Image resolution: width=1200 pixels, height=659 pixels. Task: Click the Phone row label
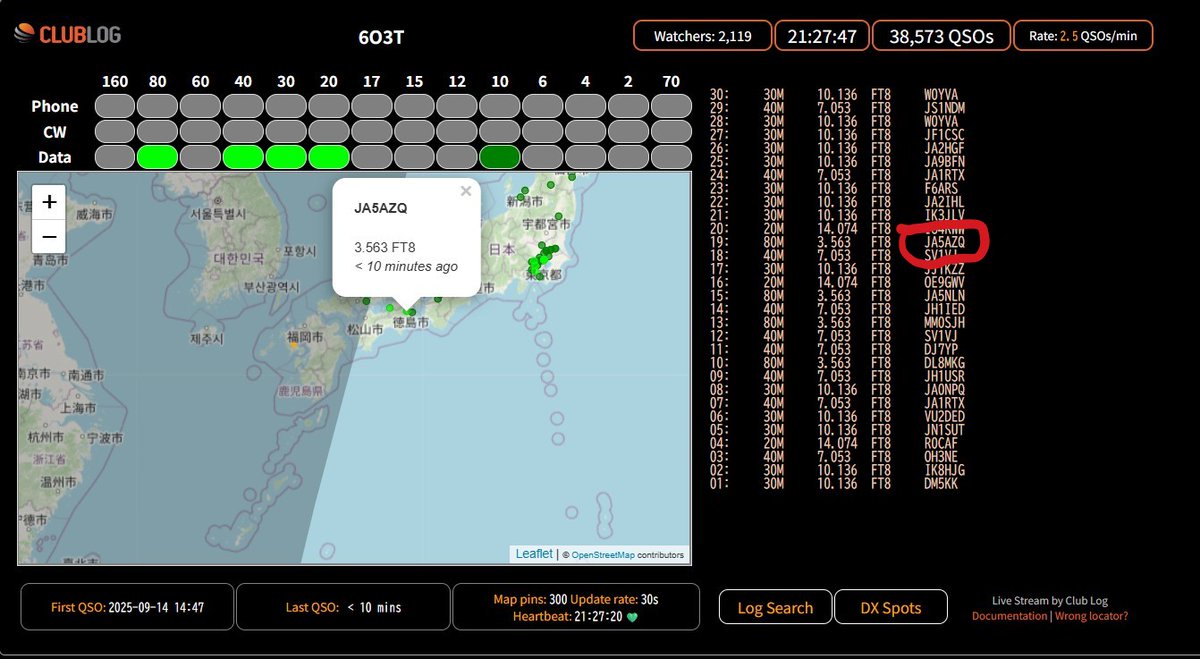(x=54, y=106)
